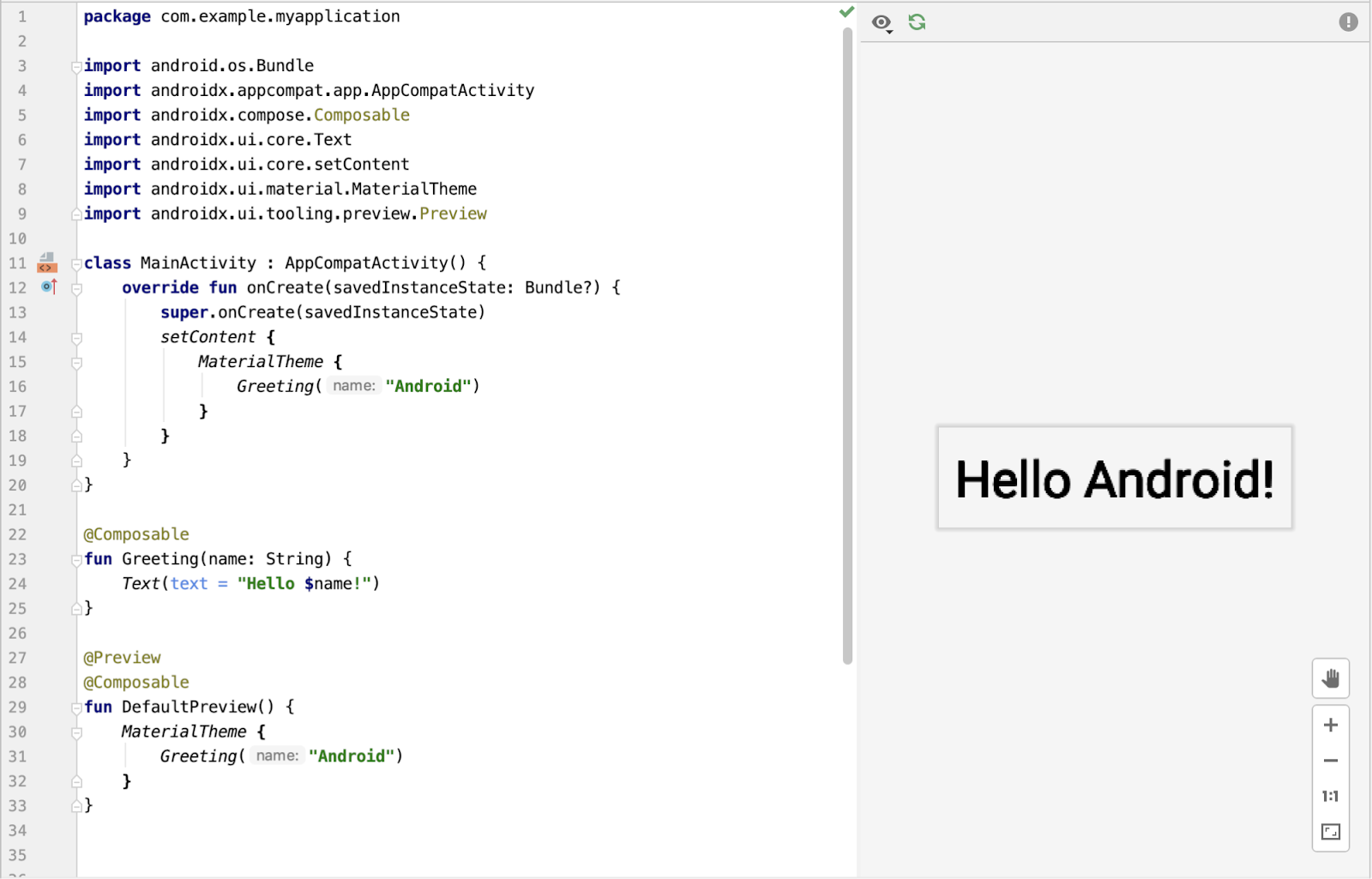Click the @Preview annotation text

click(x=122, y=658)
